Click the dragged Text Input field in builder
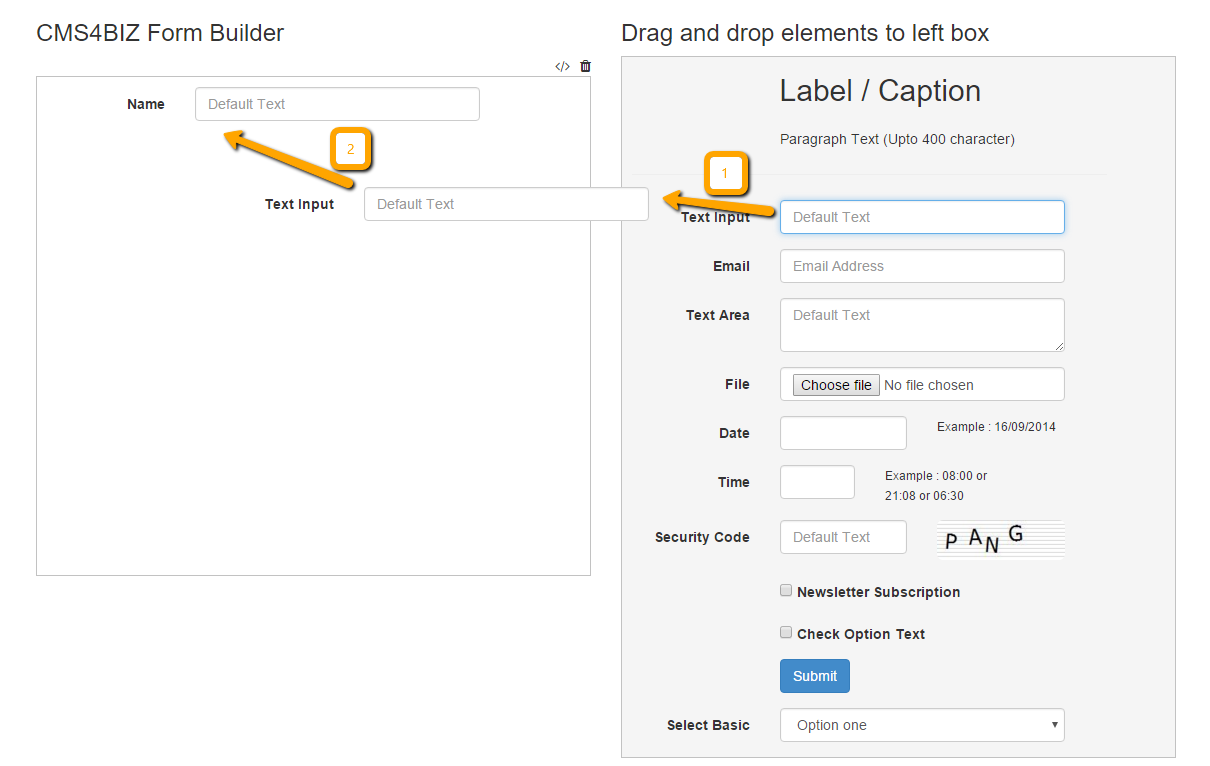This screenshot has width=1210, height=766. (x=506, y=204)
